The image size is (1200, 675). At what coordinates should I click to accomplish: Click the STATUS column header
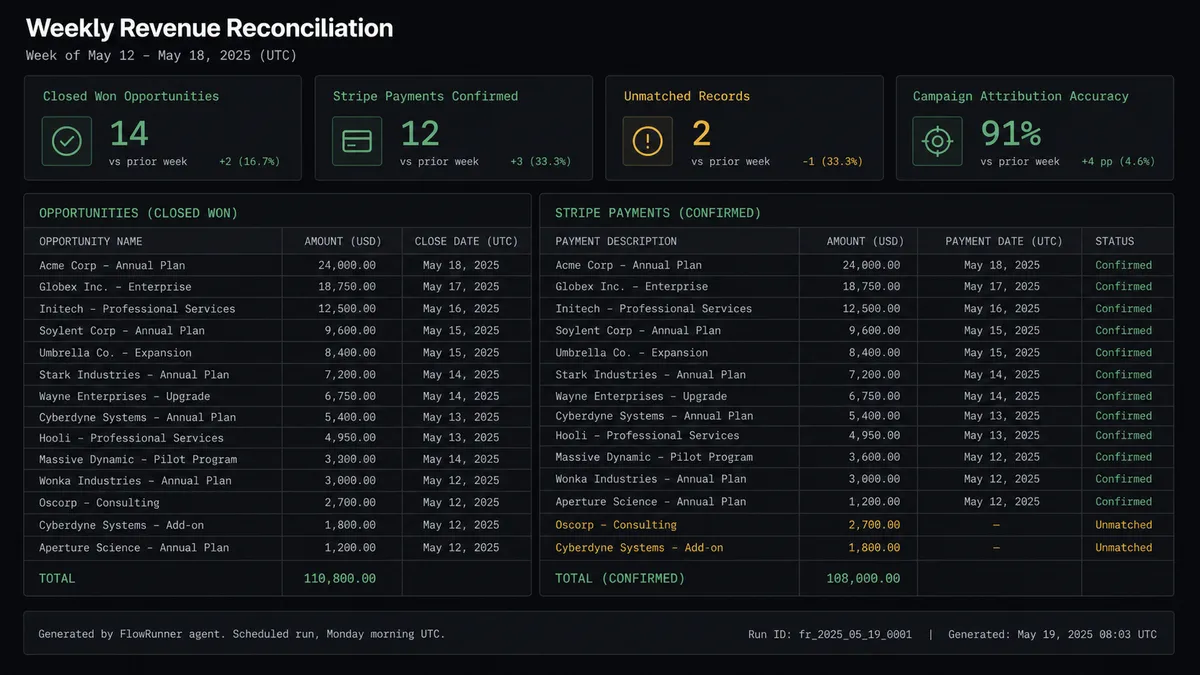coord(1115,241)
